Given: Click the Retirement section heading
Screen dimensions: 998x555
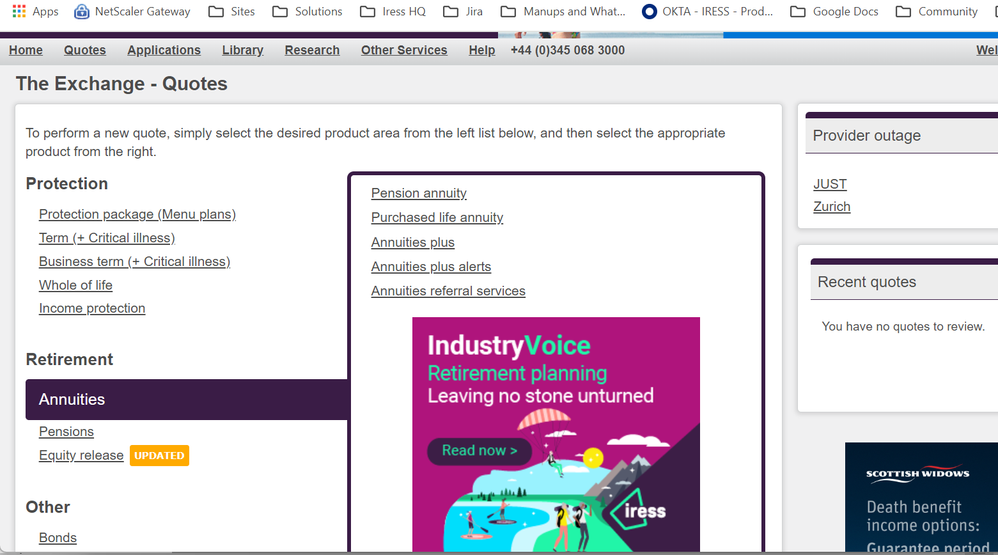Looking at the screenshot, I should click(x=69, y=359).
